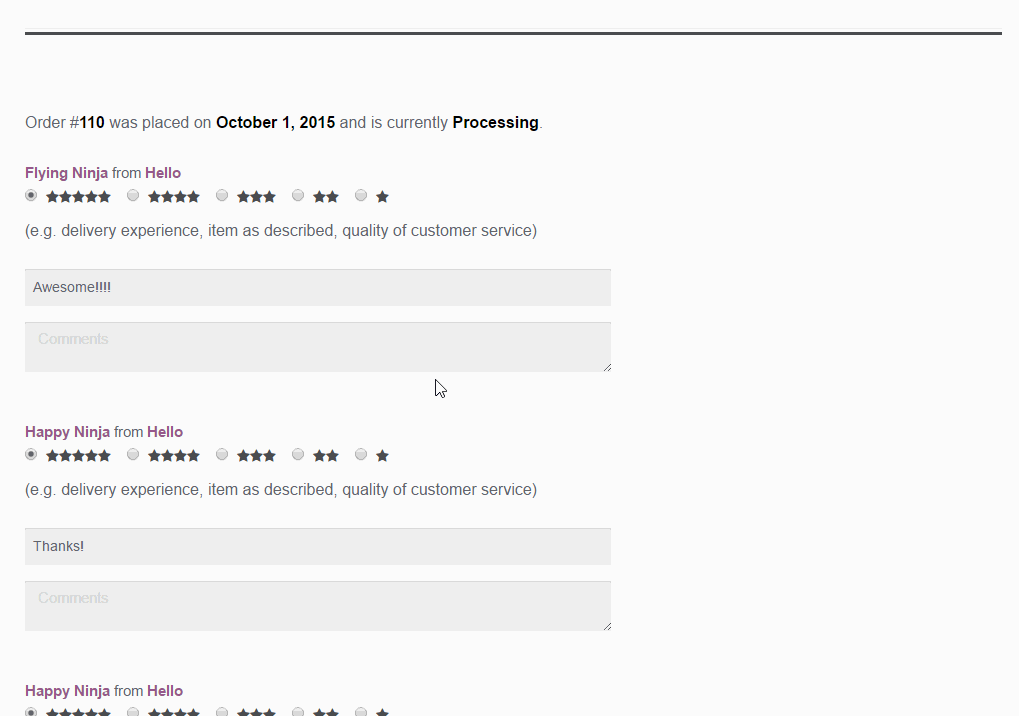Pick the three-star radio button for the middle Happy Ninja
The image size is (1019, 716).
(x=222, y=455)
